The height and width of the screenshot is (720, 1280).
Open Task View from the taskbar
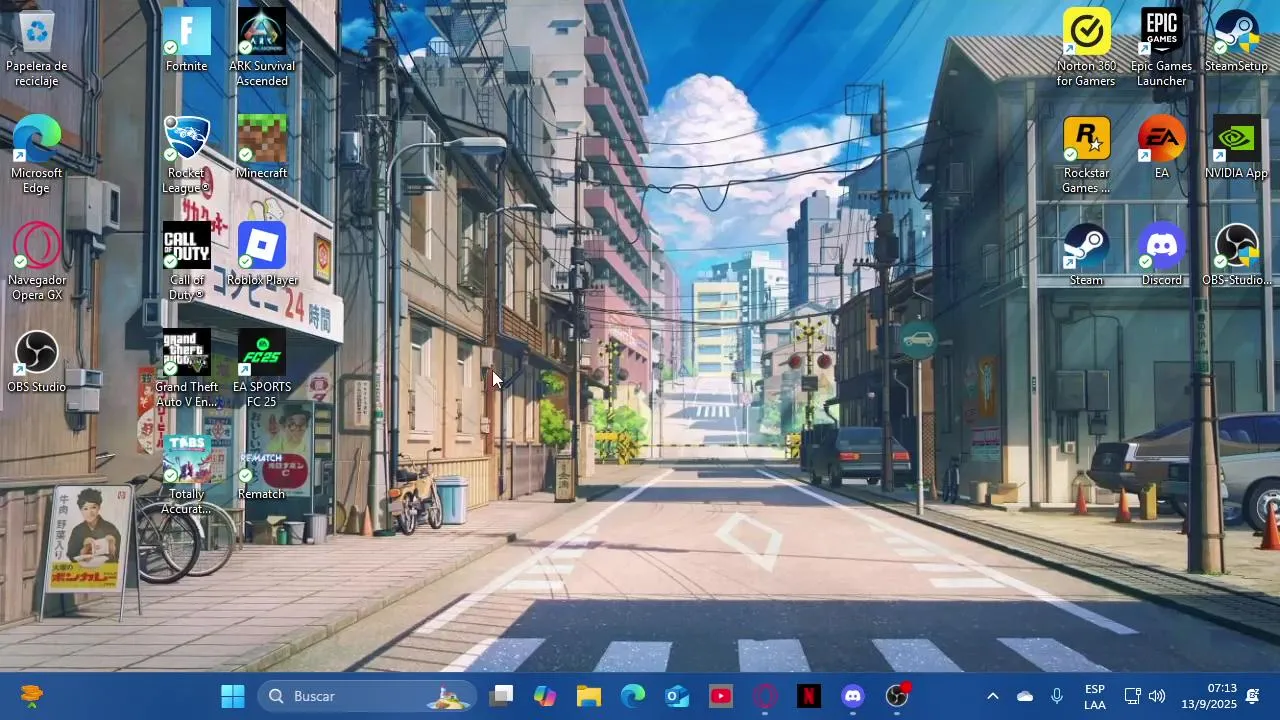coord(501,696)
